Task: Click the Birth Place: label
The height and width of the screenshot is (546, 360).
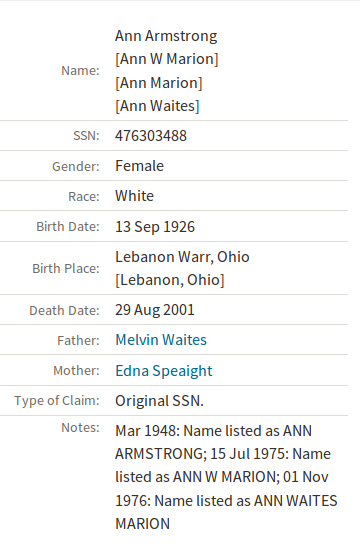Action: coord(66,268)
